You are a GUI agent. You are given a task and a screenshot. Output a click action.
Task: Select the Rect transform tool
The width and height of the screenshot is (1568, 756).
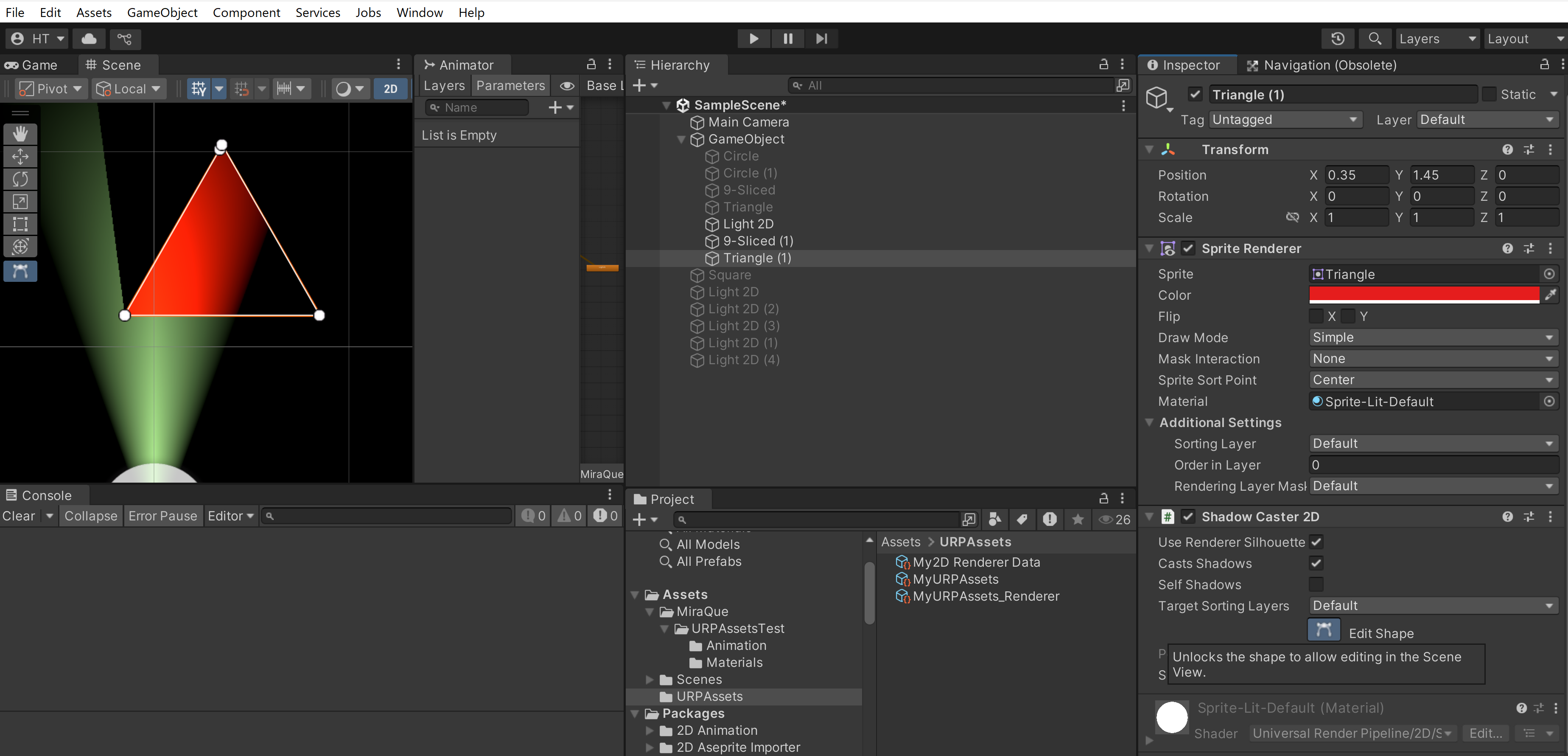(x=20, y=224)
